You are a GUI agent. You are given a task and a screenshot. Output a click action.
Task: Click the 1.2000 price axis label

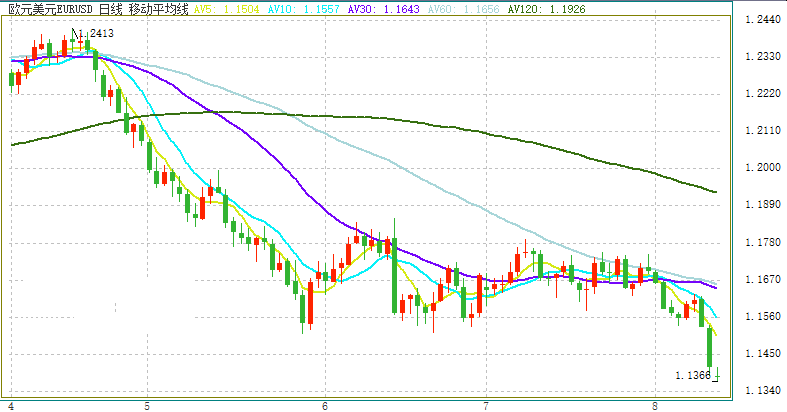758,168
